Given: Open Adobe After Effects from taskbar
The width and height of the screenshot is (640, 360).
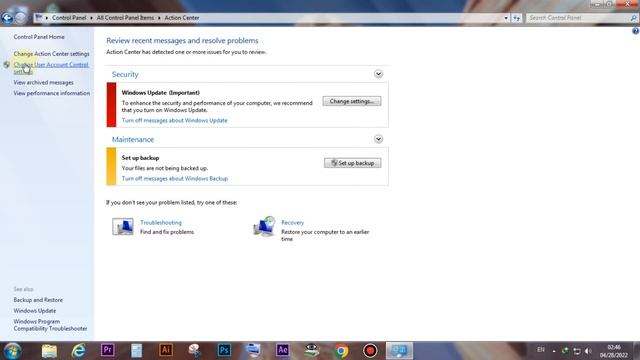Looking at the screenshot, I should click(282, 350).
